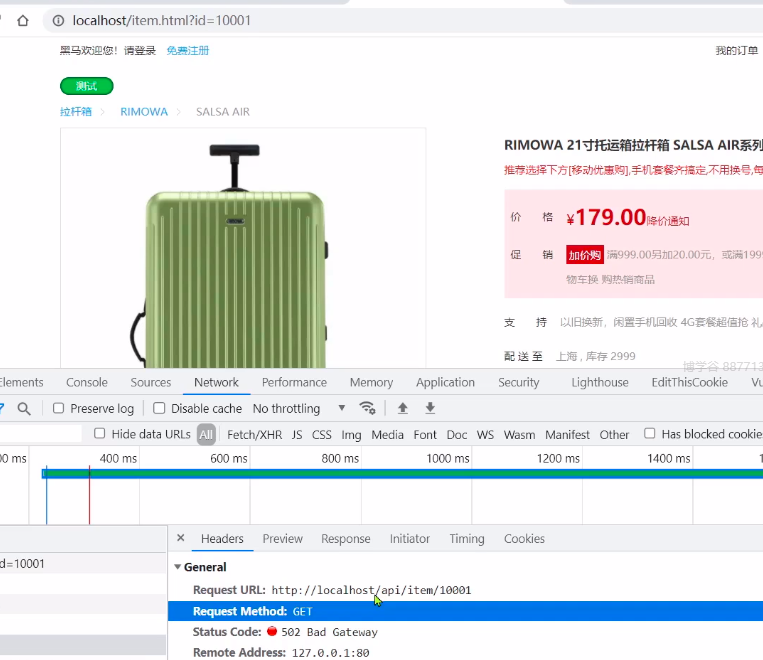Filter requests by Doc
The width and height of the screenshot is (763, 660).
click(457, 435)
